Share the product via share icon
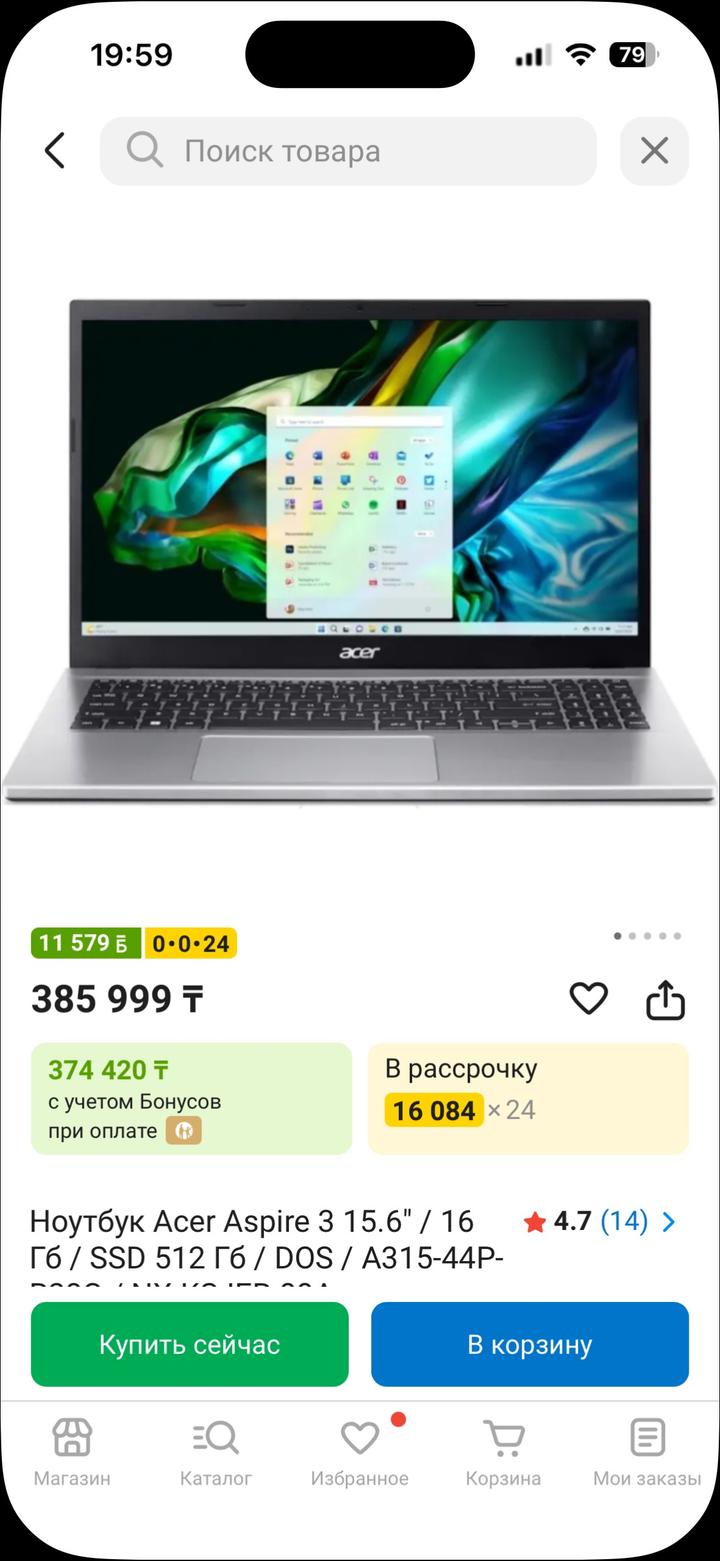 coord(665,998)
